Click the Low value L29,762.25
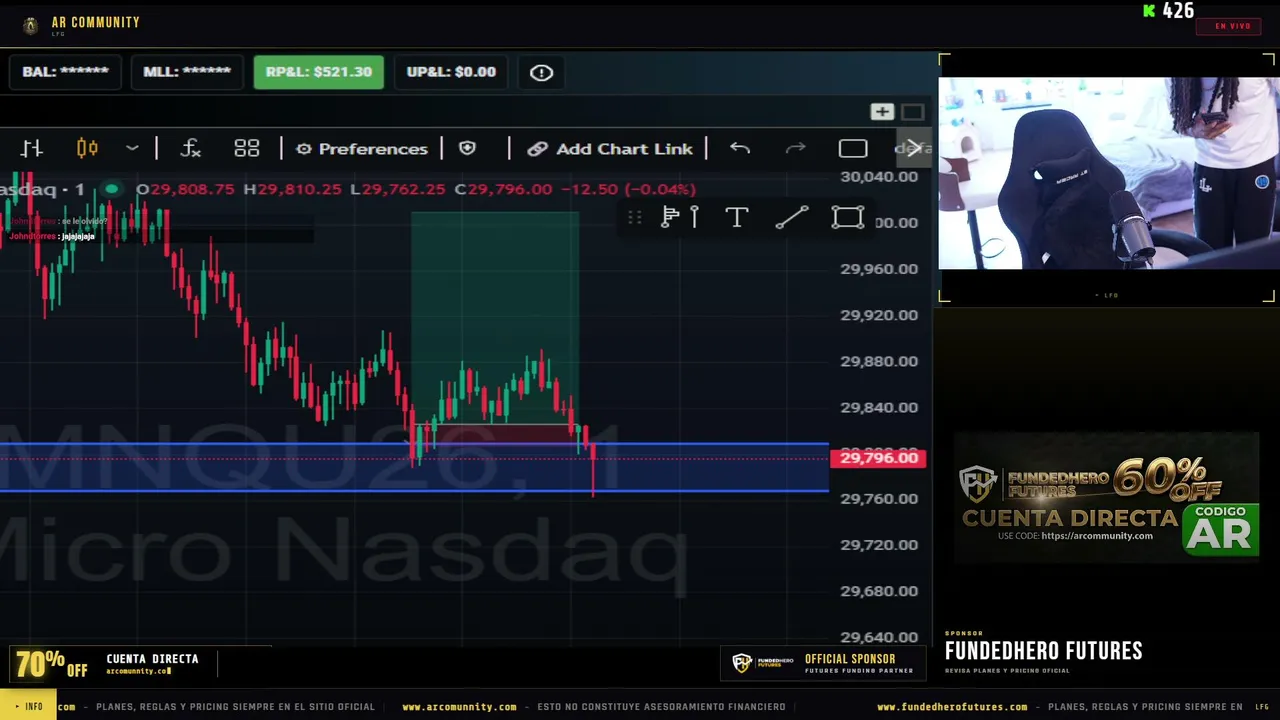This screenshot has height=720, width=1280. 398,189
